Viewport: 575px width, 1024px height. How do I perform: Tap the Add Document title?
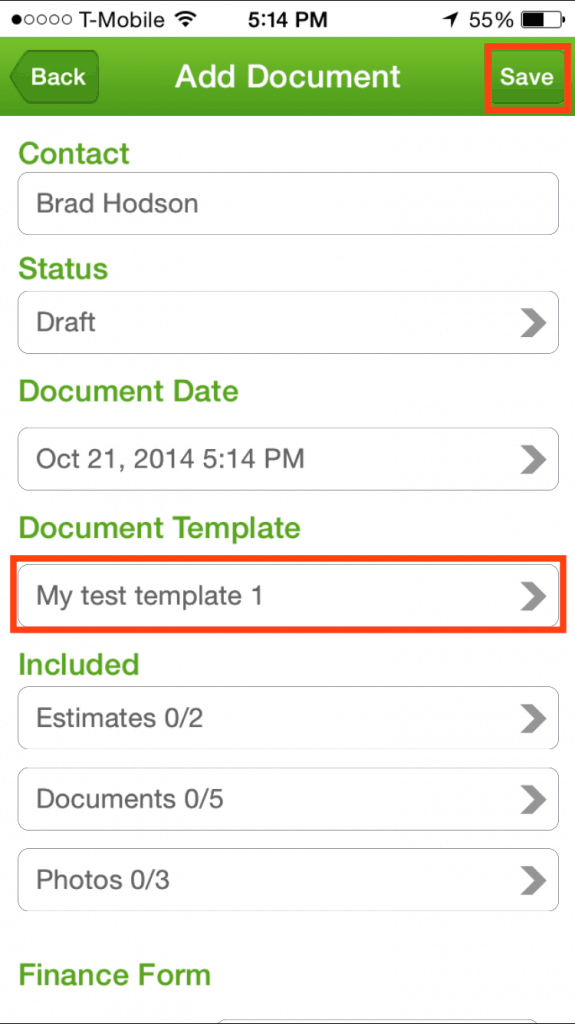[x=288, y=77]
